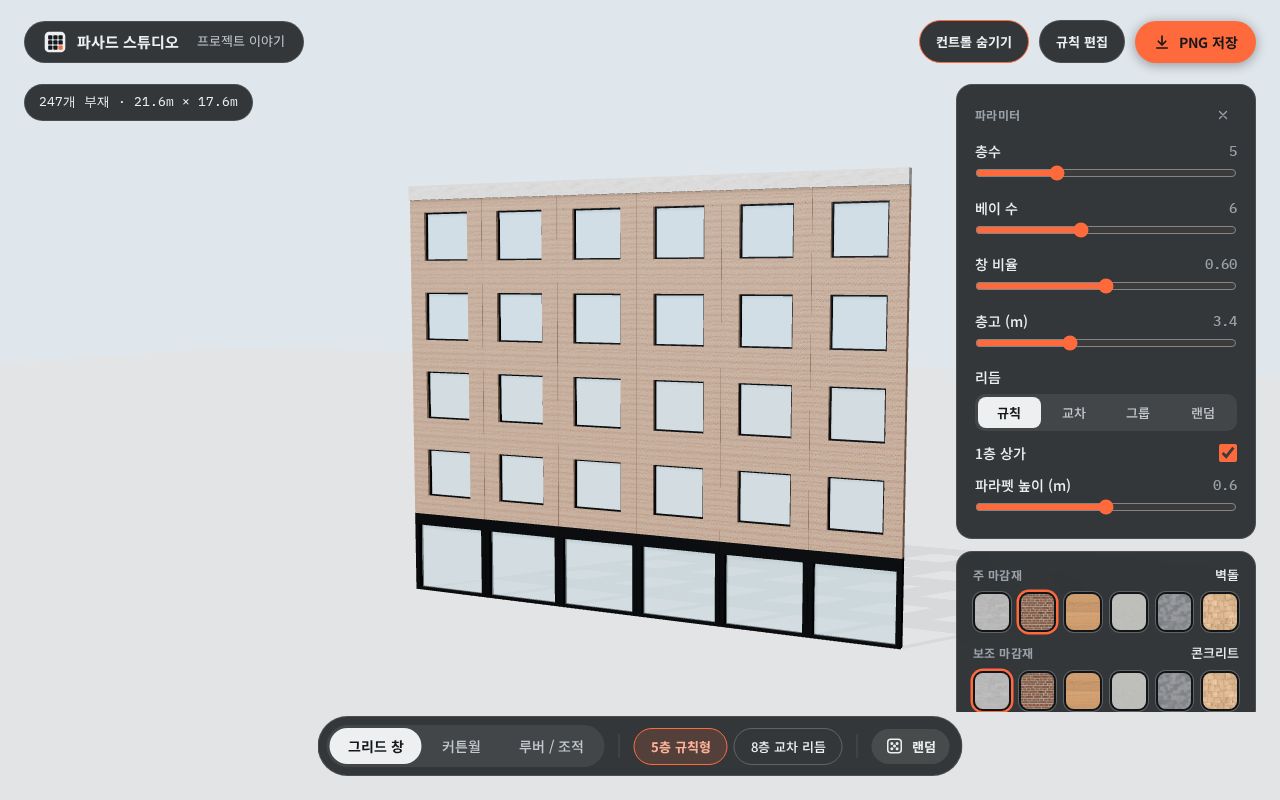
Task: Choose the smooth light gray swatch under 주 마감재
Action: click(1129, 612)
